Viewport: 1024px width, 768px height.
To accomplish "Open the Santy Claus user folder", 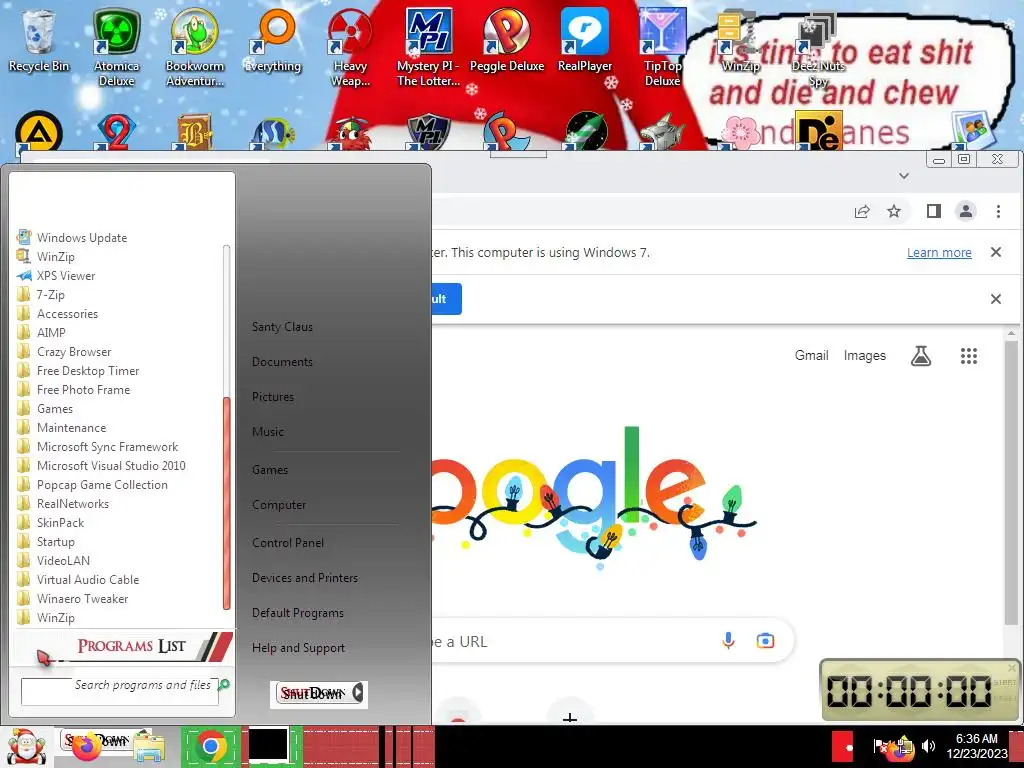I will tap(282, 327).
